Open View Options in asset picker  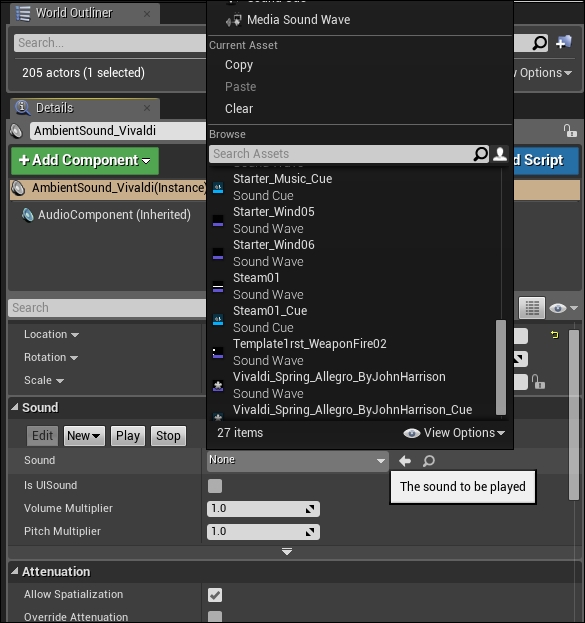point(454,433)
